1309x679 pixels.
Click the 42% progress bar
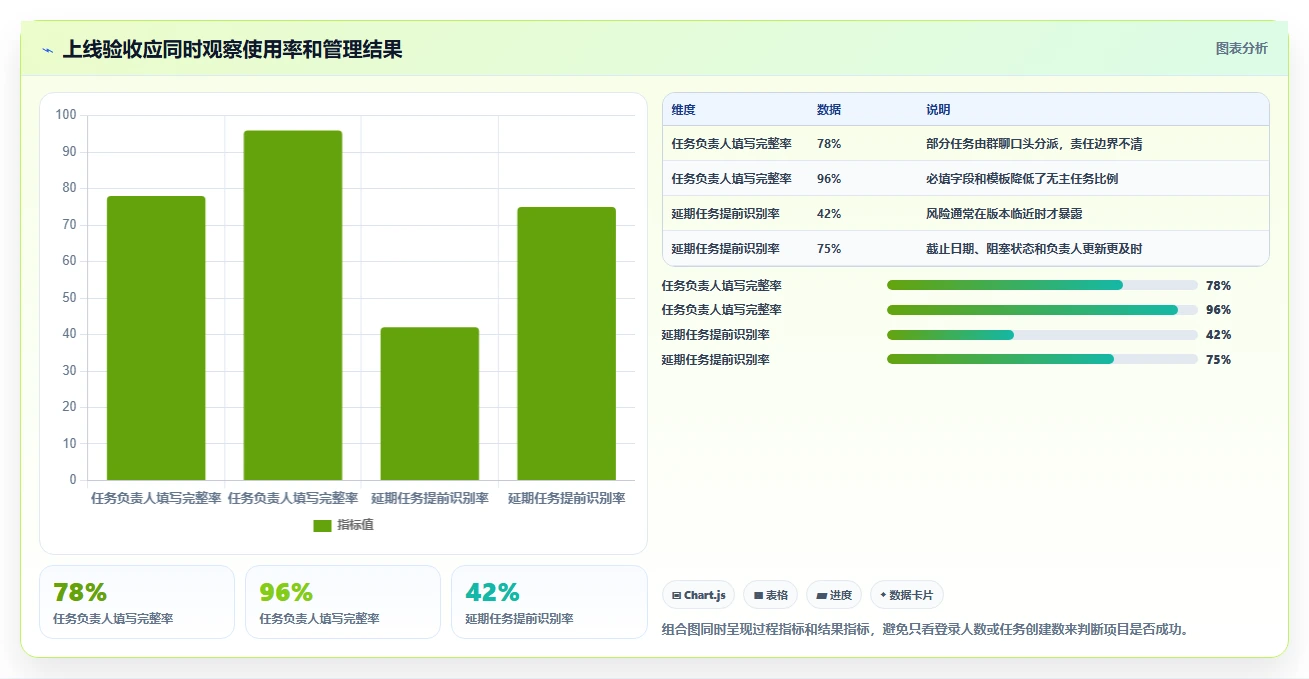coord(1042,335)
